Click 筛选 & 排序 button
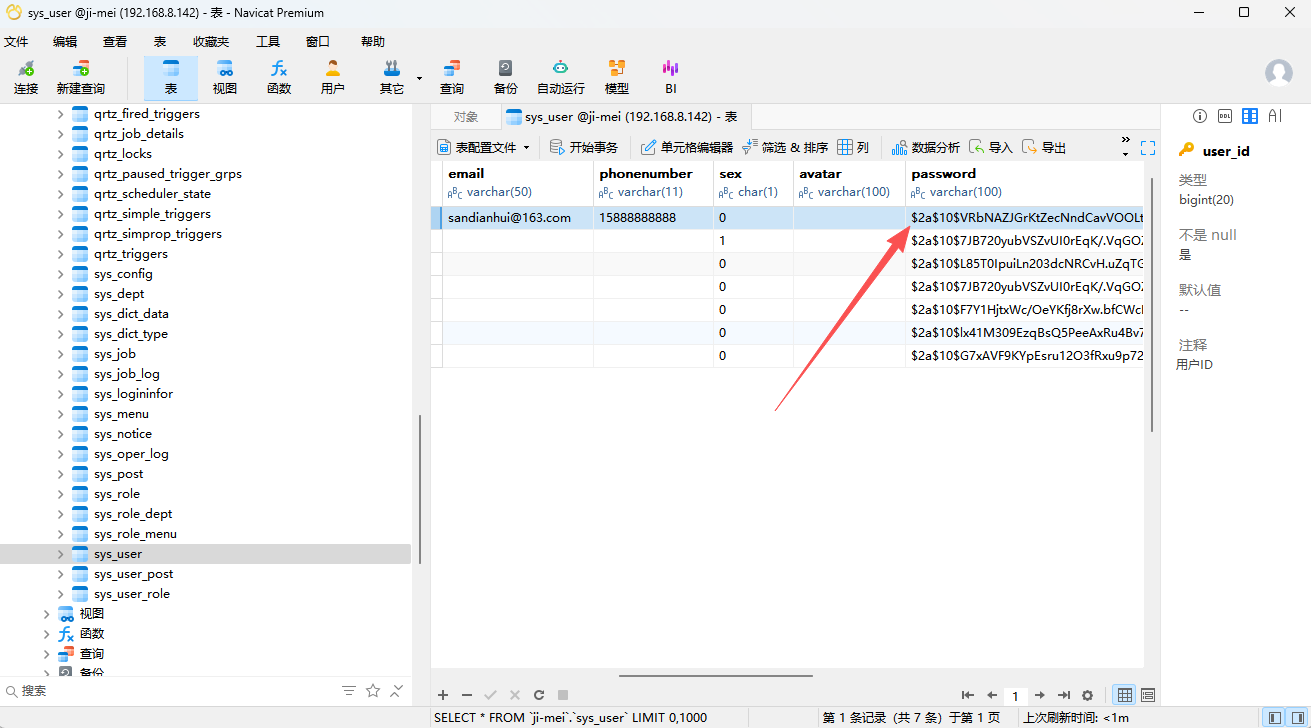The height and width of the screenshot is (728, 1311). click(785, 147)
